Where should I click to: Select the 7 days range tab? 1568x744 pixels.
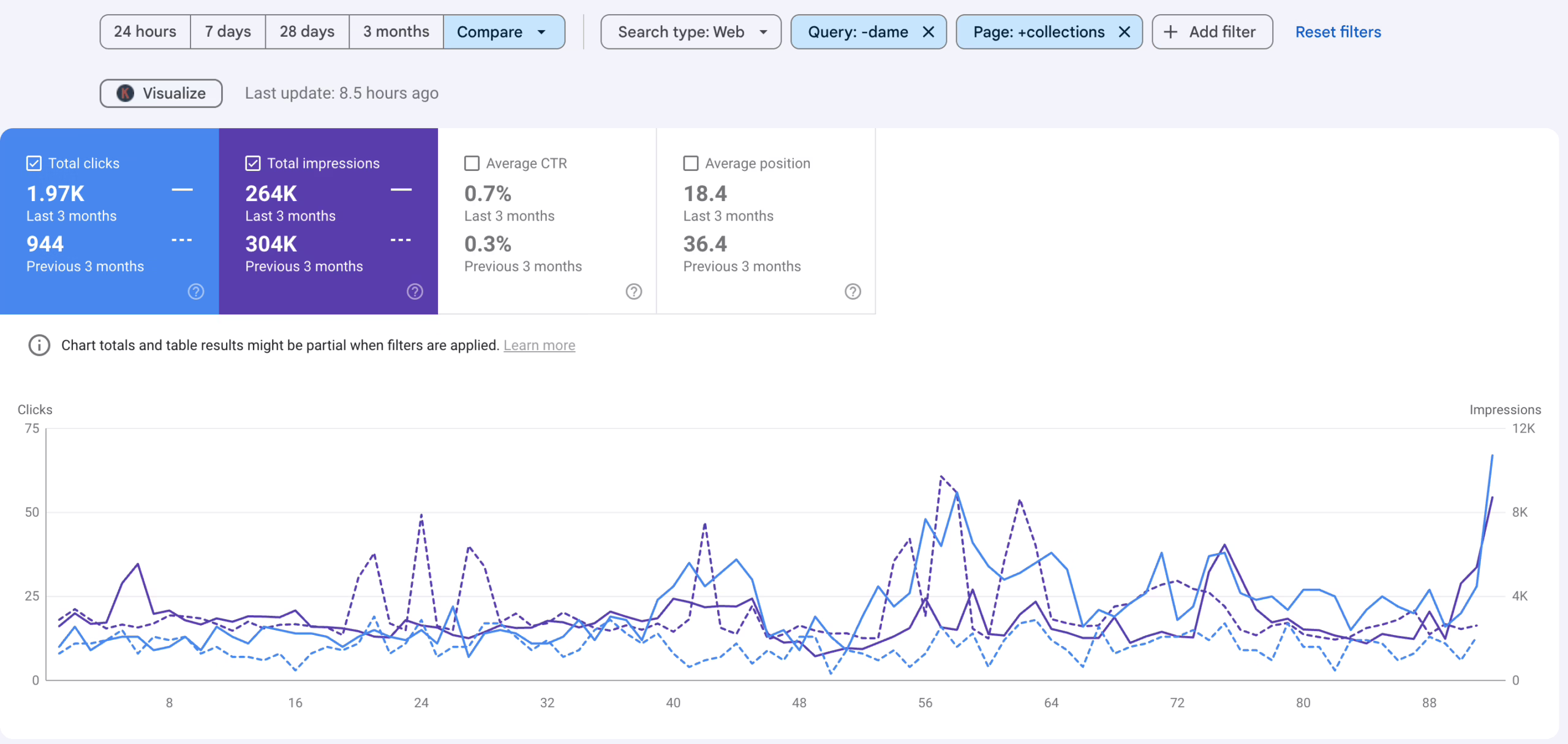coord(228,32)
